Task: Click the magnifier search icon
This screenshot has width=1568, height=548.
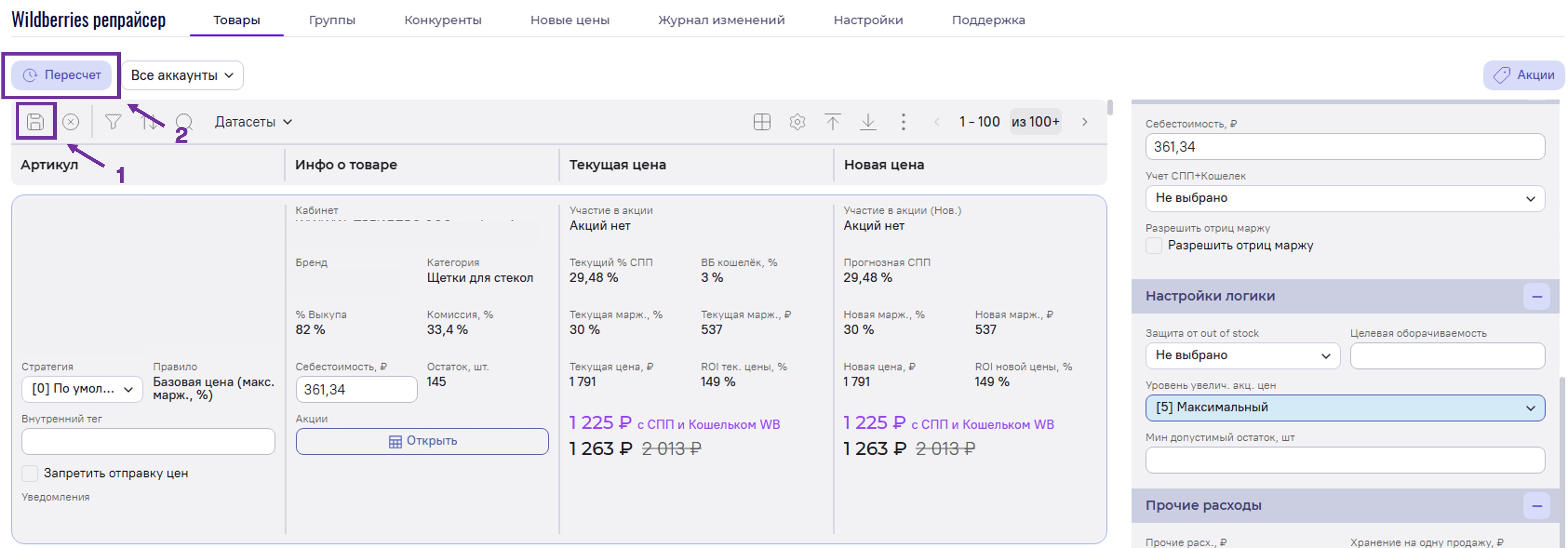Action: click(184, 122)
